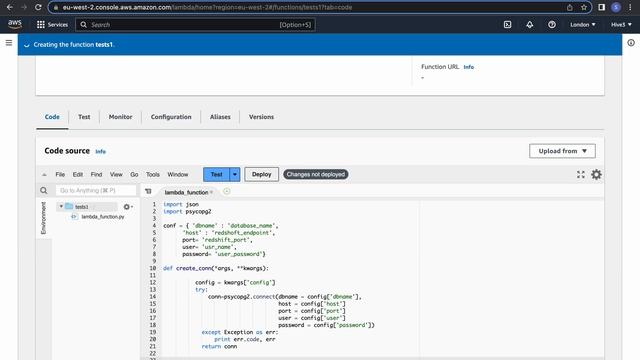Viewport: 640px width, 360px height.
Task: Open the editor Window menu
Action: point(178,174)
